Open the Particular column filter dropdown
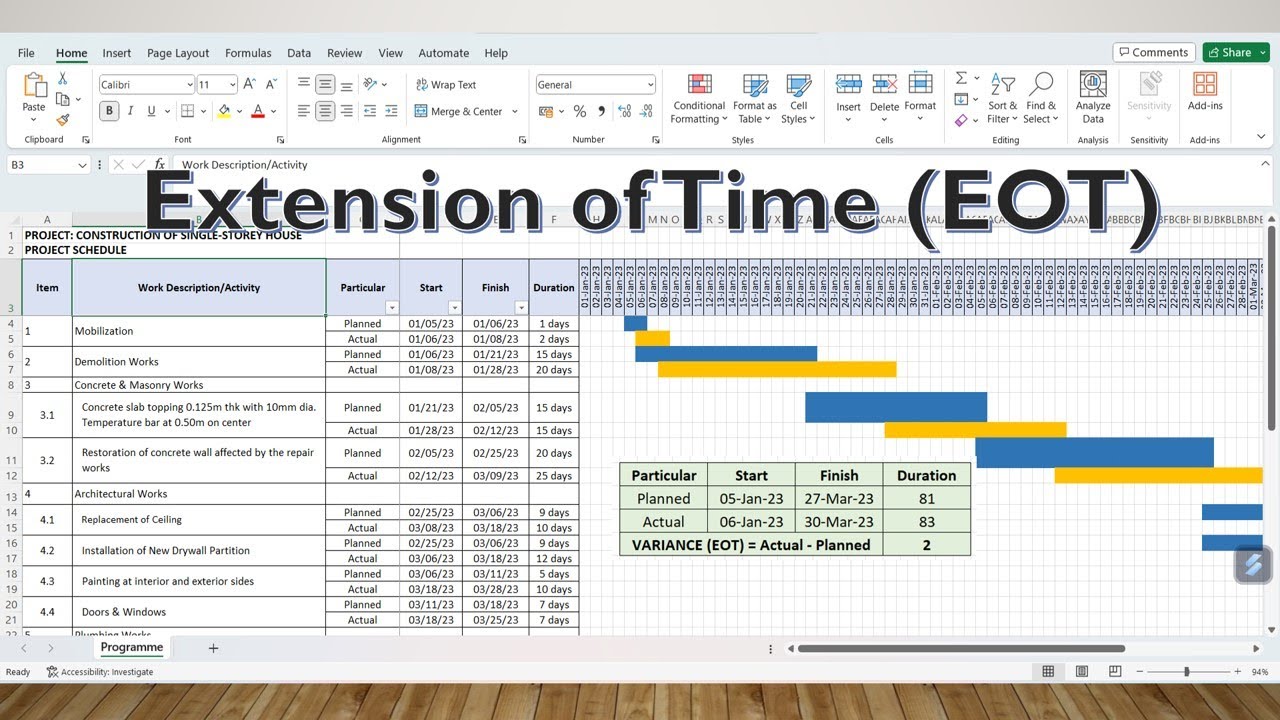This screenshot has width=1280, height=720. (392, 308)
